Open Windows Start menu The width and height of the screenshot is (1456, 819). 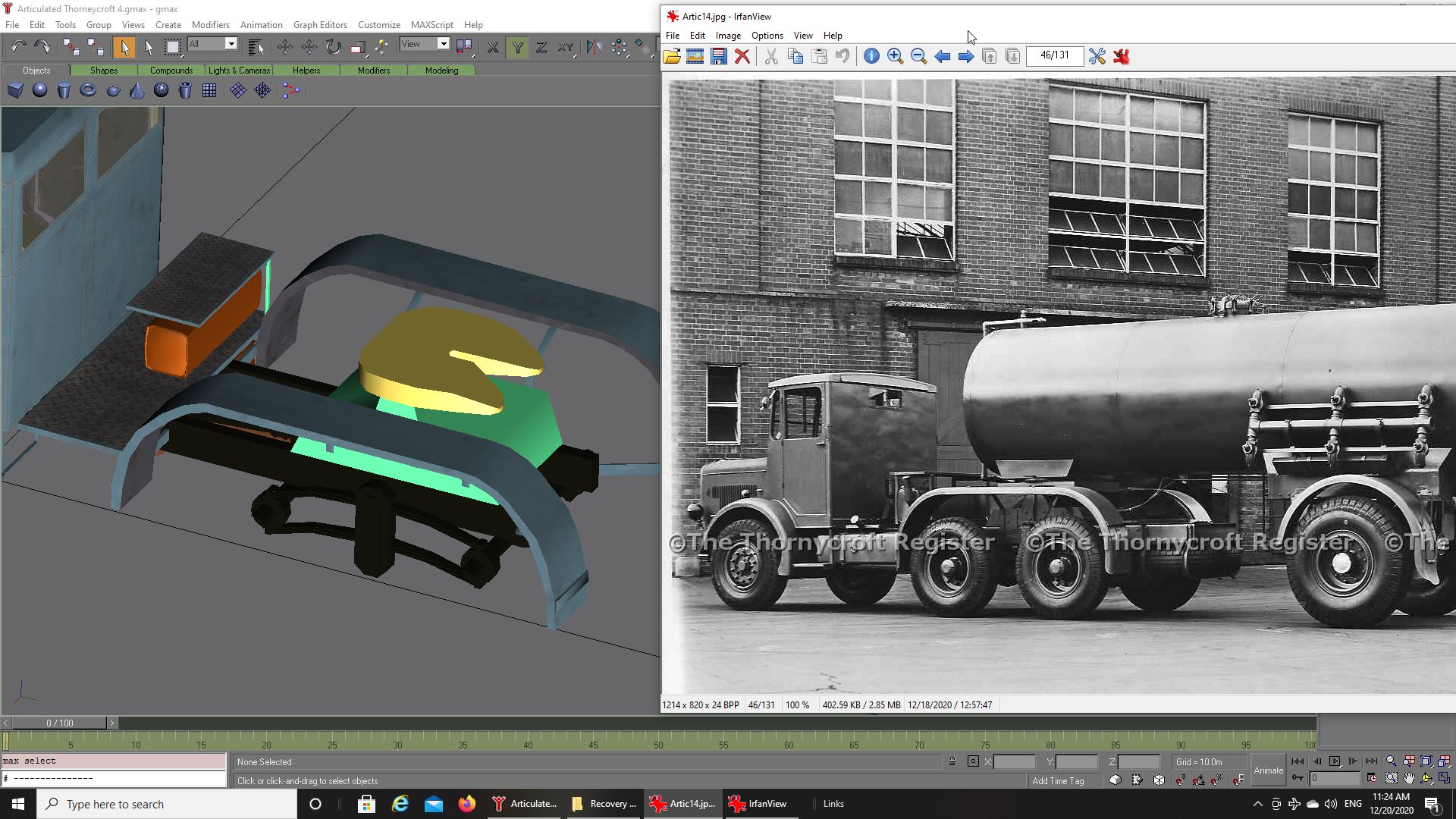(x=18, y=804)
